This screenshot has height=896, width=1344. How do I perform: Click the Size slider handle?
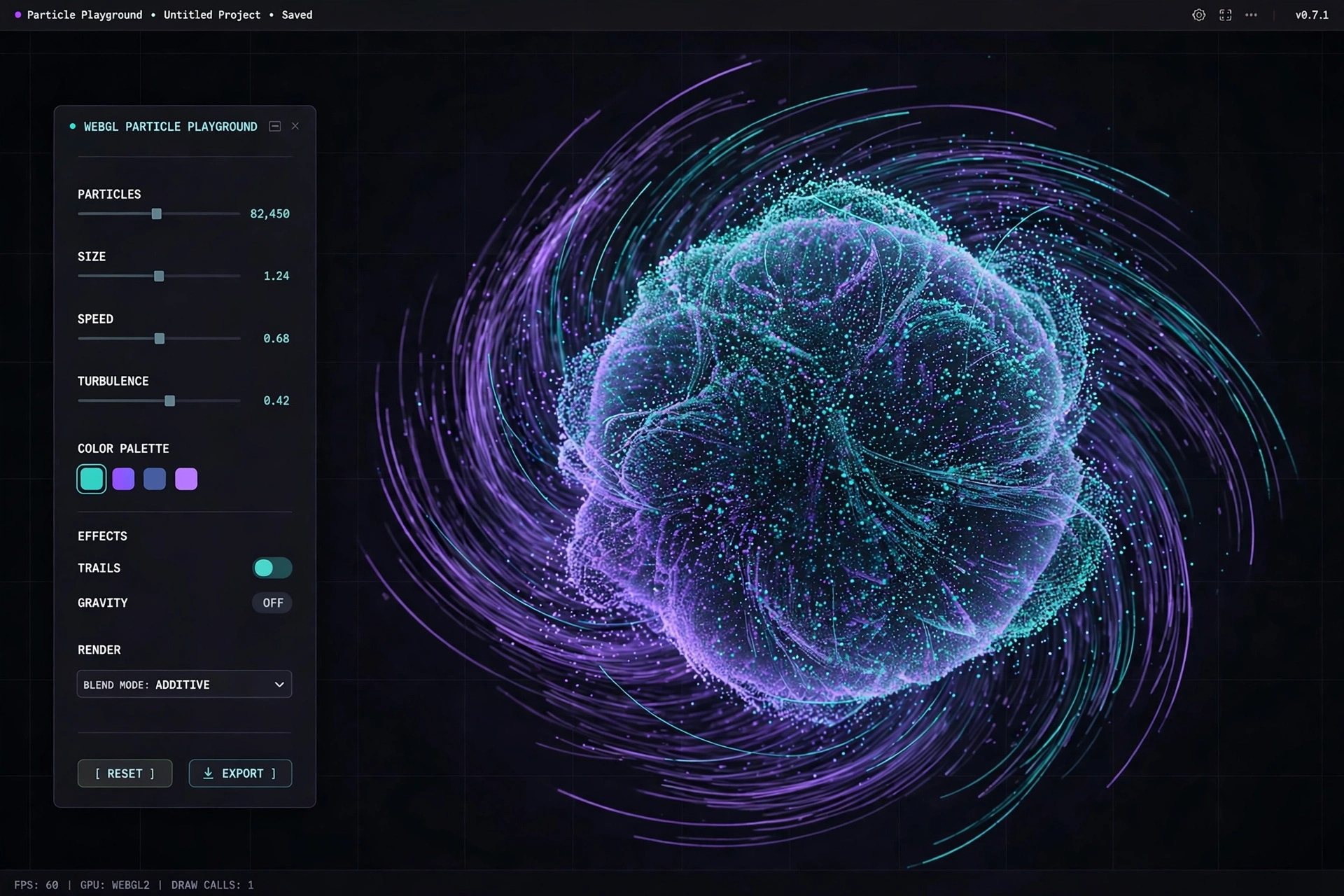coord(159,276)
